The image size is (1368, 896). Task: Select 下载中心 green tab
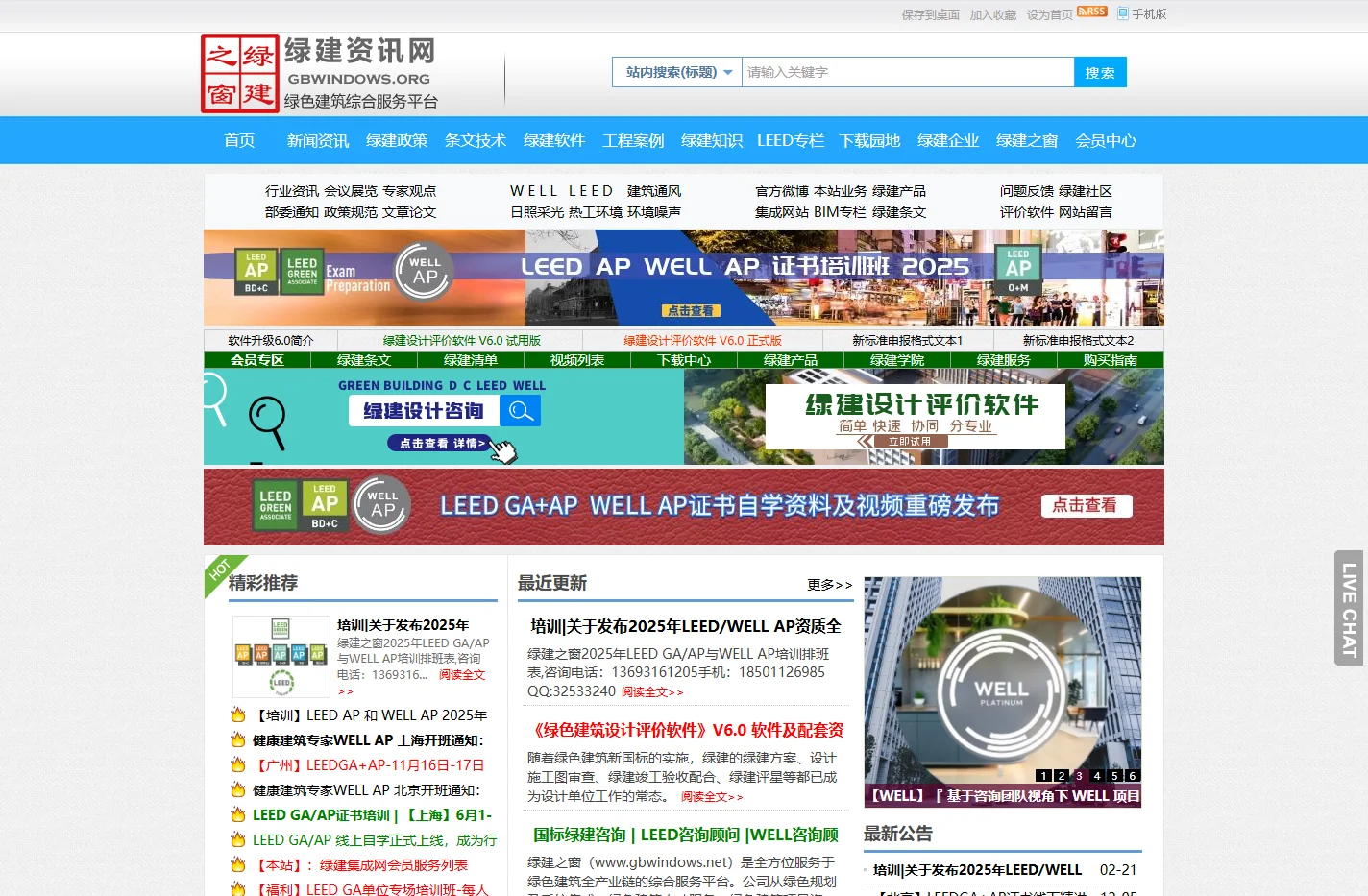click(684, 360)
